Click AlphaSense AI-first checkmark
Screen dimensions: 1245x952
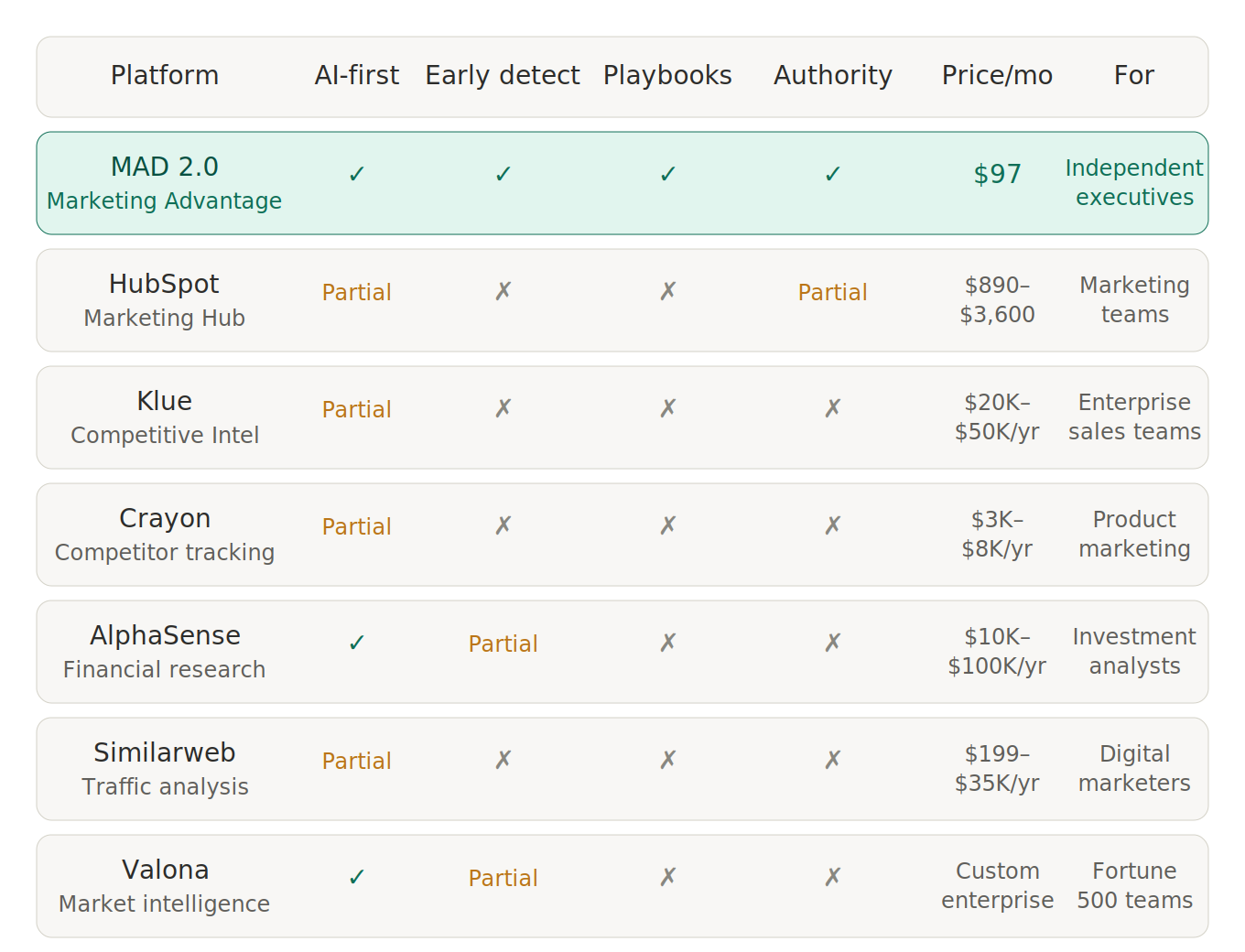[x=357, y=643]
